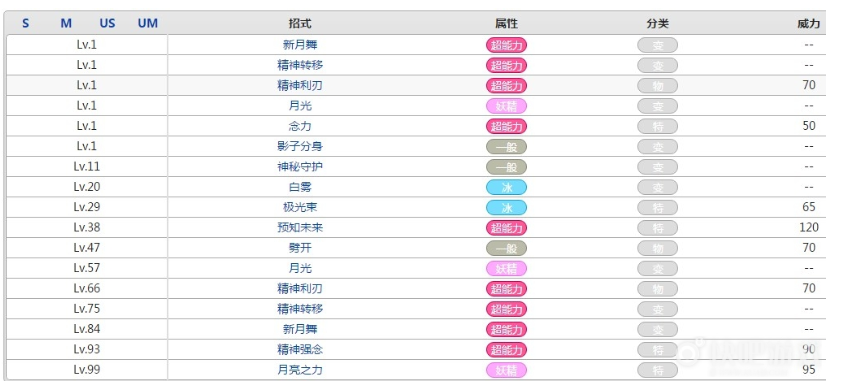
Task: Select the UM version tab
Action: pyautogui.click(x=148, y=23)
